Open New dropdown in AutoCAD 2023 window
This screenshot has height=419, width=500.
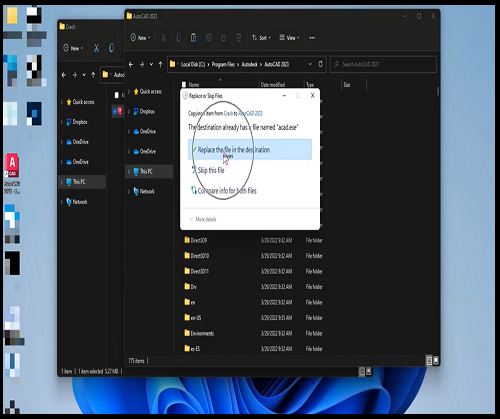click(140, 38)
